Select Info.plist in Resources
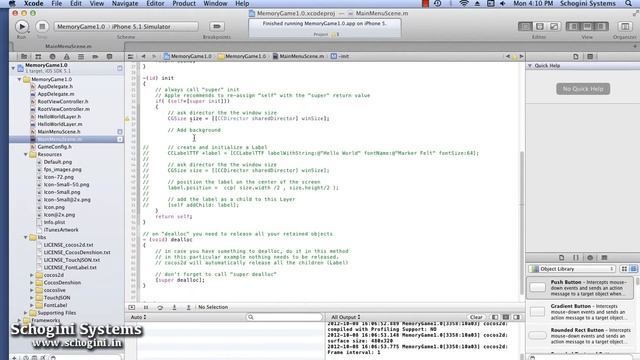640x360 pixels. (54, 222)
